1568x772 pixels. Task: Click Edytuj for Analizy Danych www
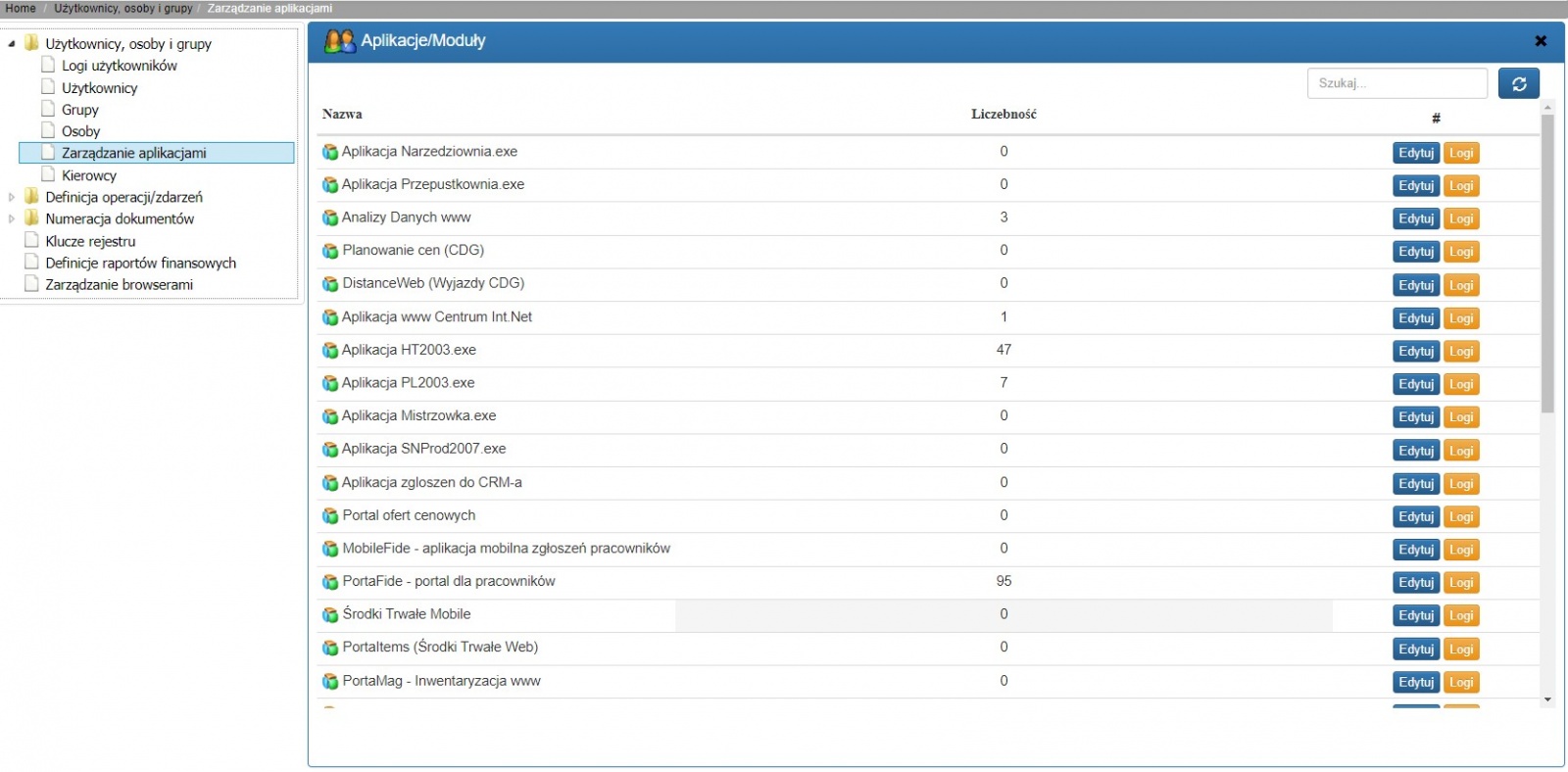(1416, 218)
